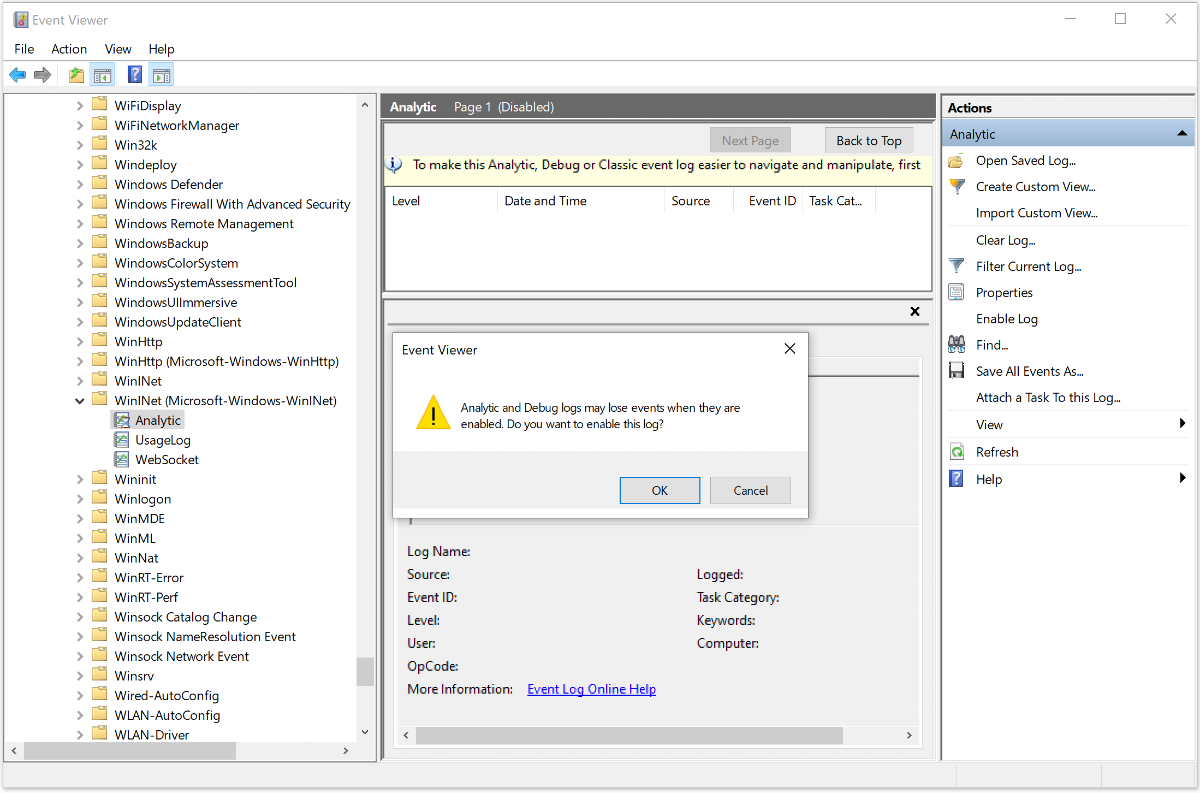Click the Date and Time column header
Screen dimensions: 1200x793
click(x=581, y=201)
